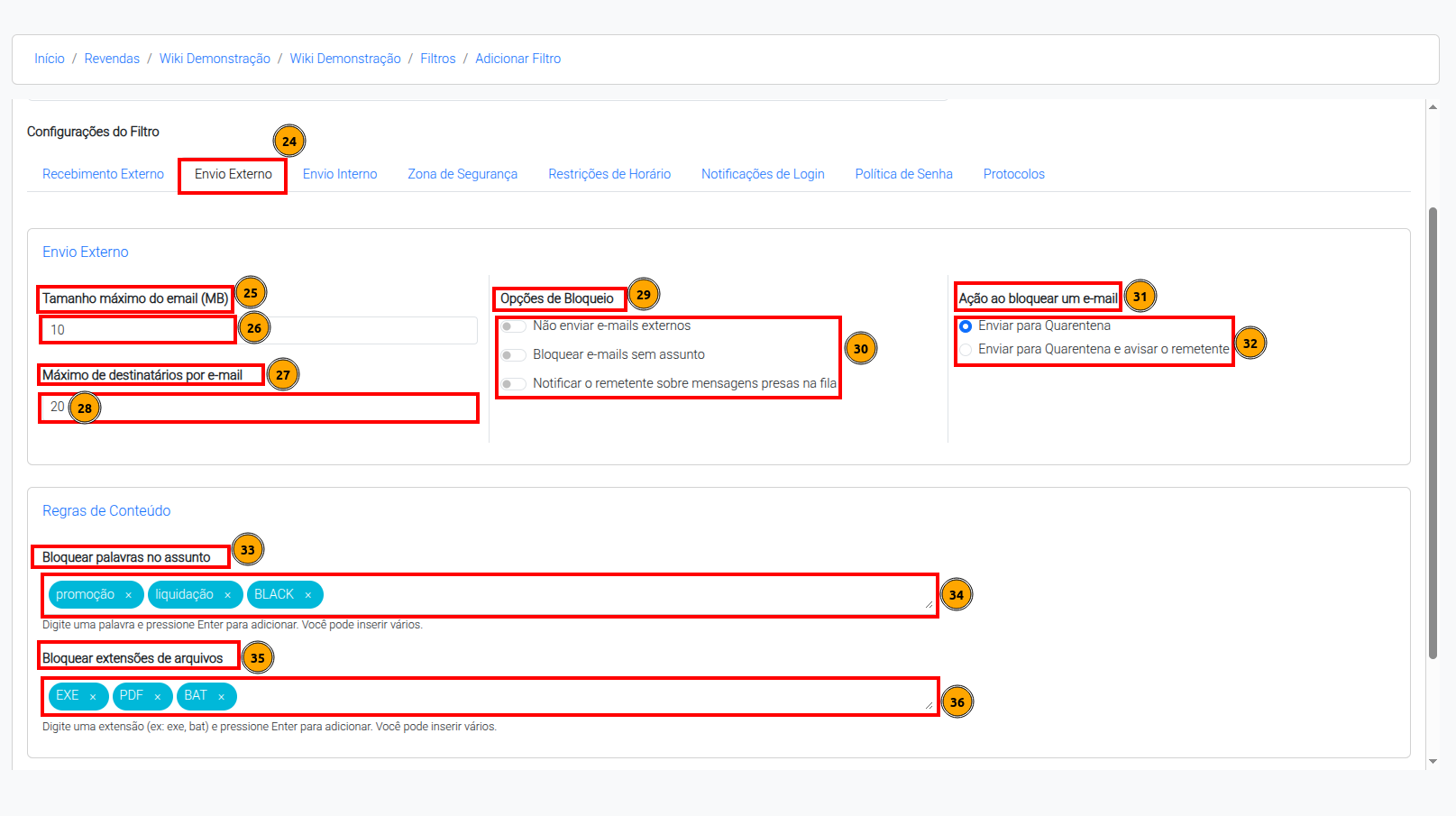The width and height of the screenshot is (1456, 816).
Task: Click the Regras de Conteúdo heading
Action: (106, 511)
